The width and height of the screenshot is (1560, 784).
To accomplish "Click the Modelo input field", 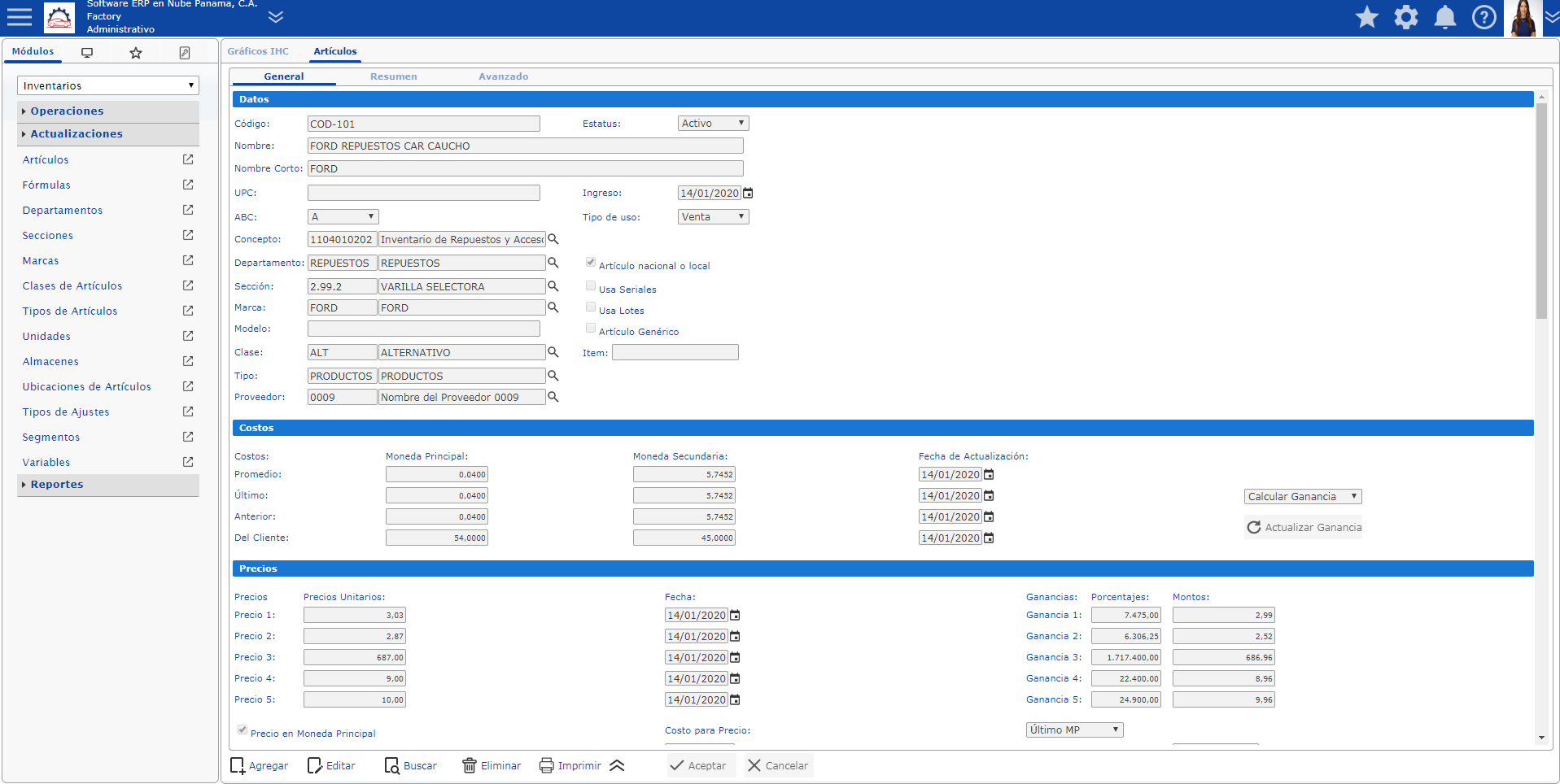I will [x=423, y=329].
